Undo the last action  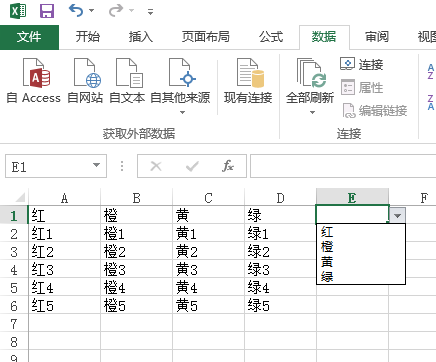coord(76,11)
